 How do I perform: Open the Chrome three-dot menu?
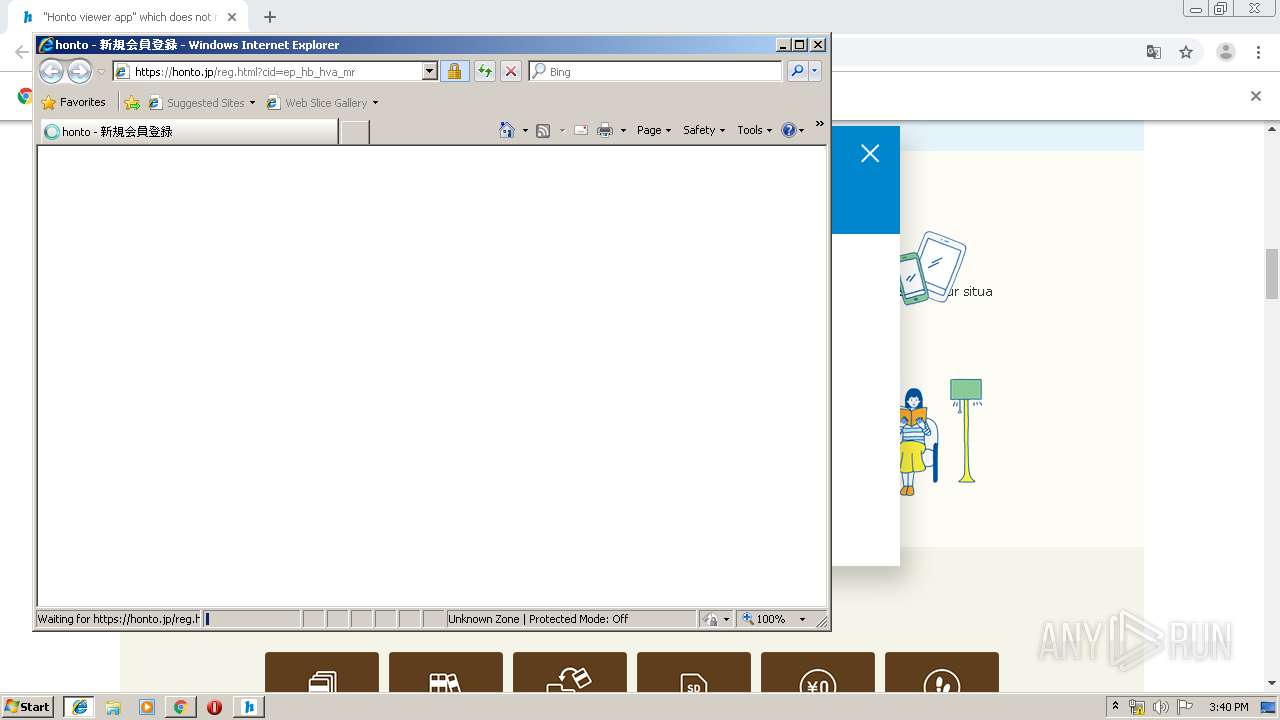1259,52
